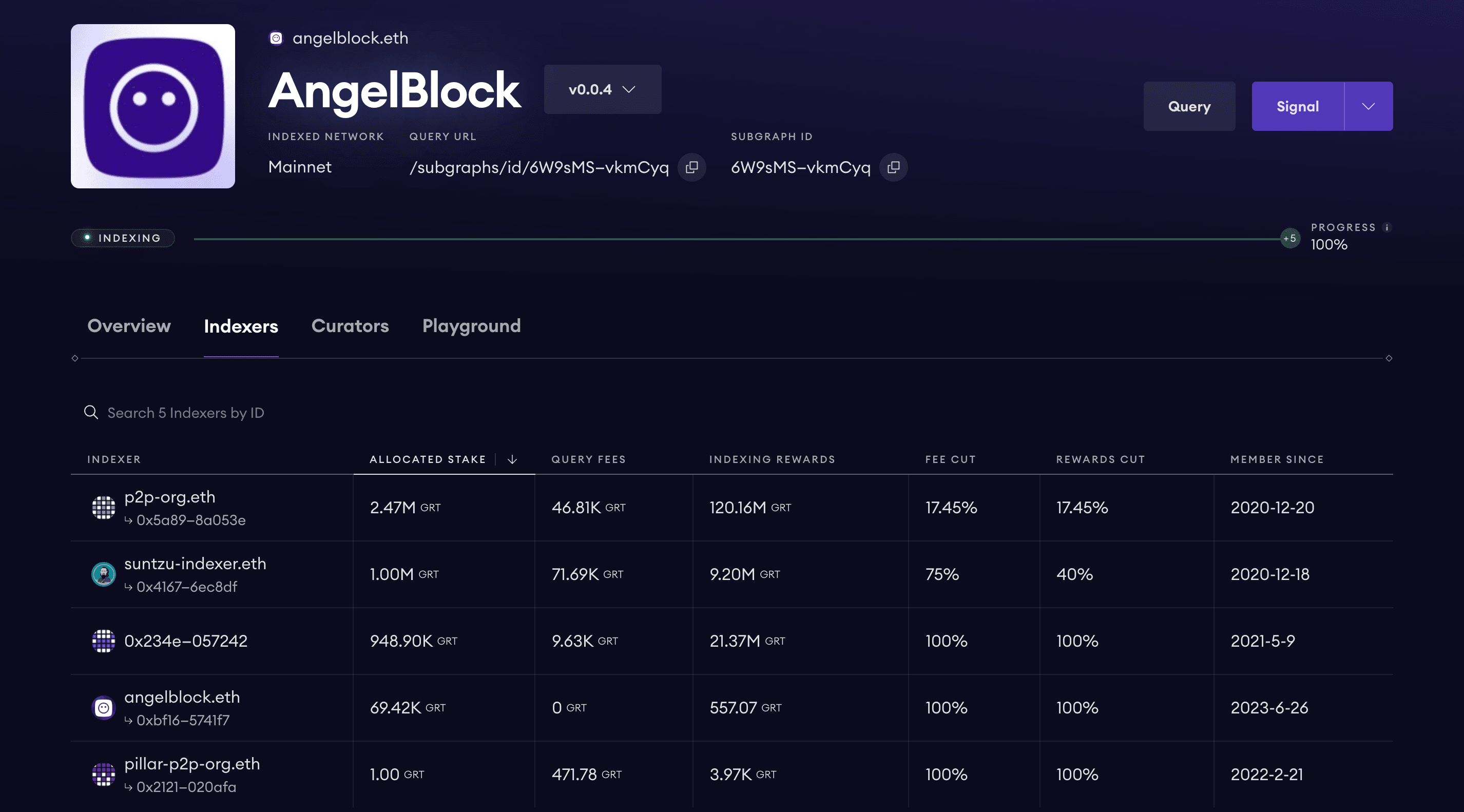Screen dimensions: 1464x812
Task: Click the 0x2121–020afa address
Action: click(x=186, y=786)
